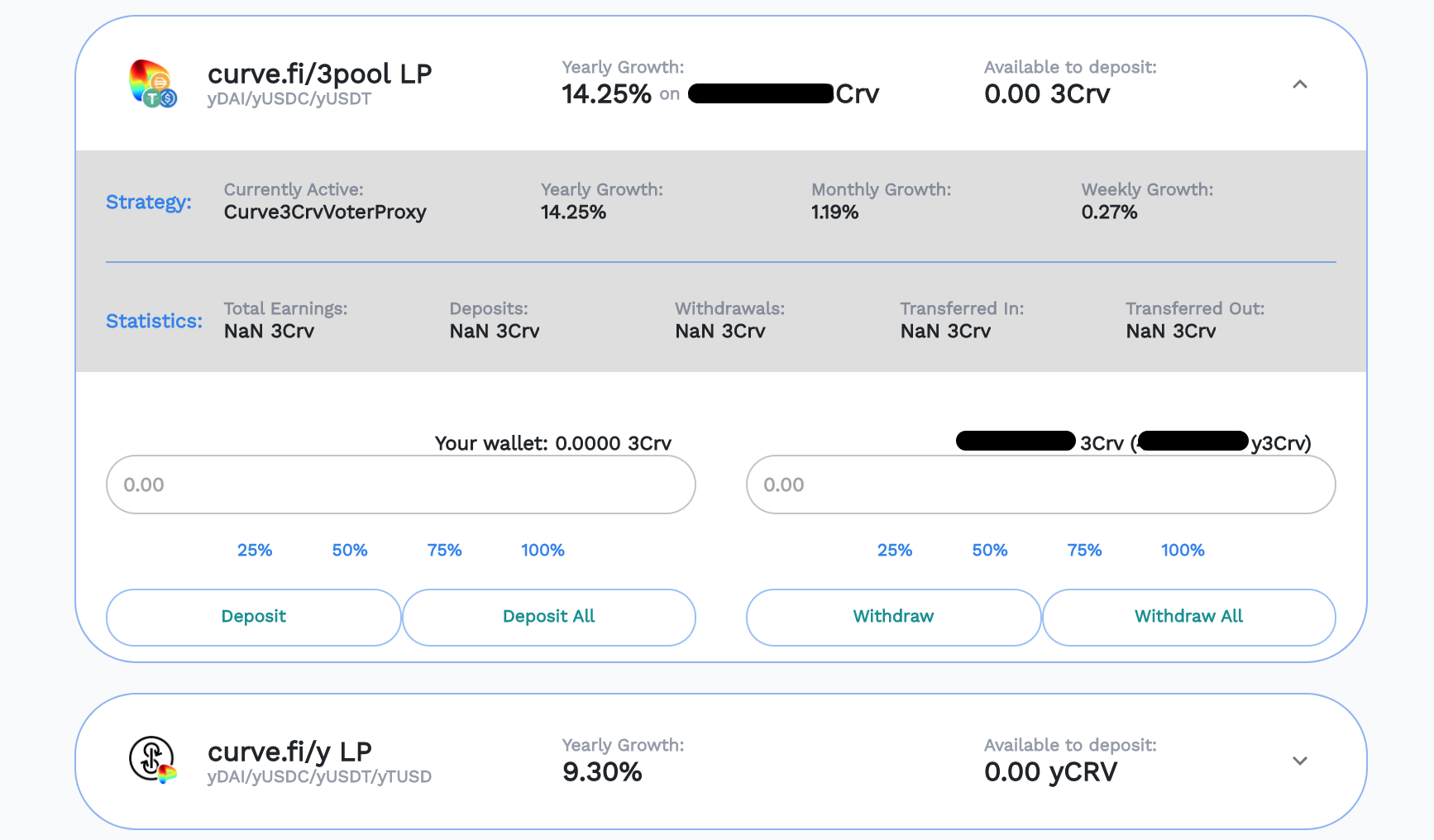
Task: Set deposit amount to 25%
Action: pyautogui.click(x=255, y=550)
